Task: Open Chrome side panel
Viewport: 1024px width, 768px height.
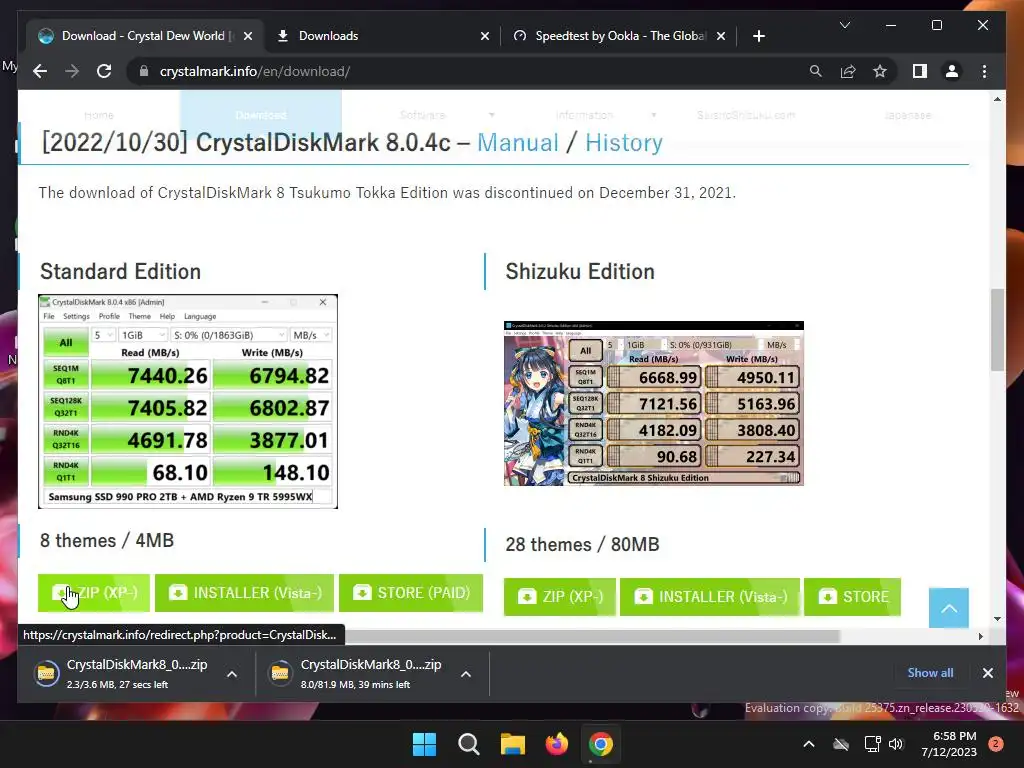Action: [920, 71]
